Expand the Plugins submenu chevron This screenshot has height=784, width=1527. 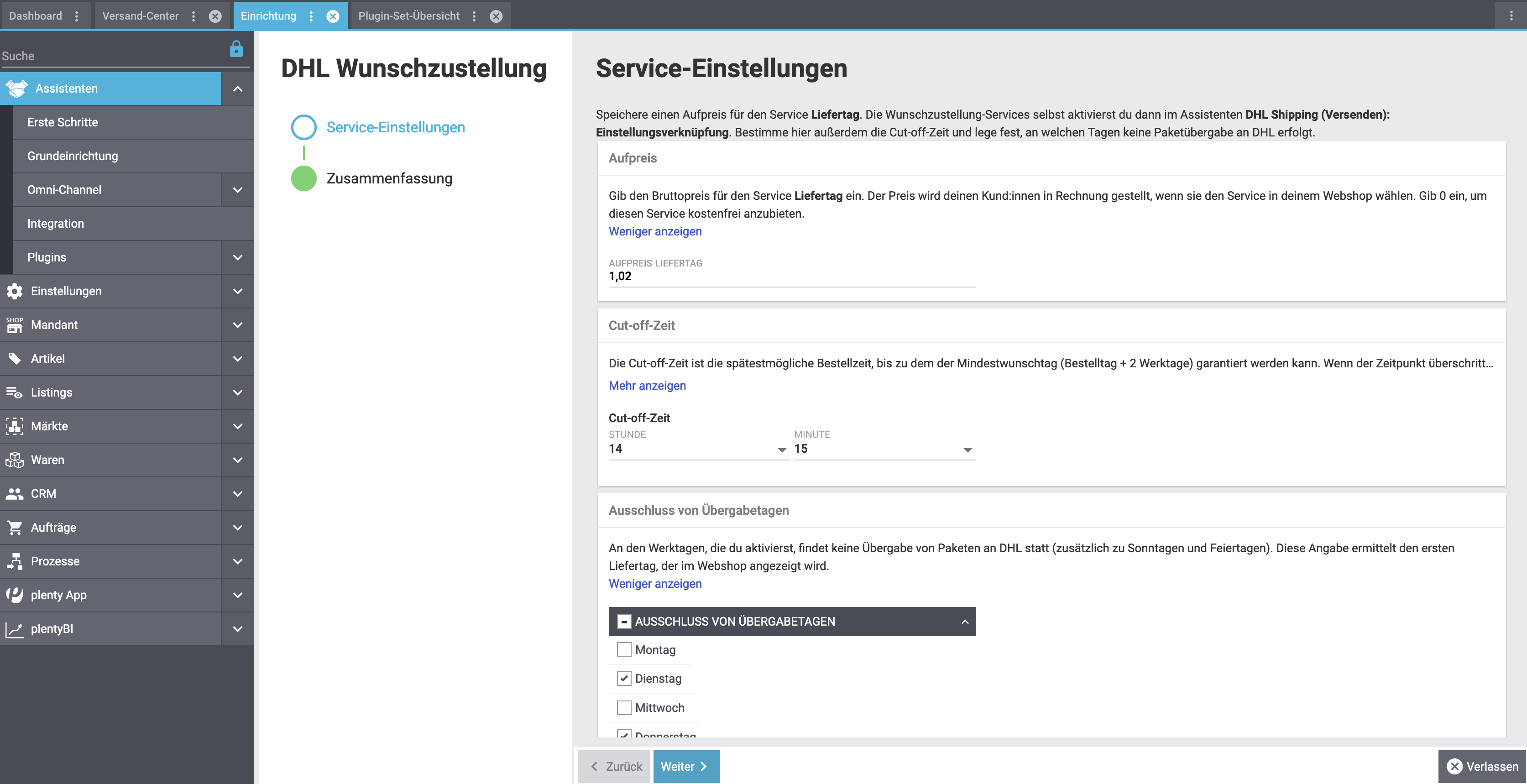point(238,258)
